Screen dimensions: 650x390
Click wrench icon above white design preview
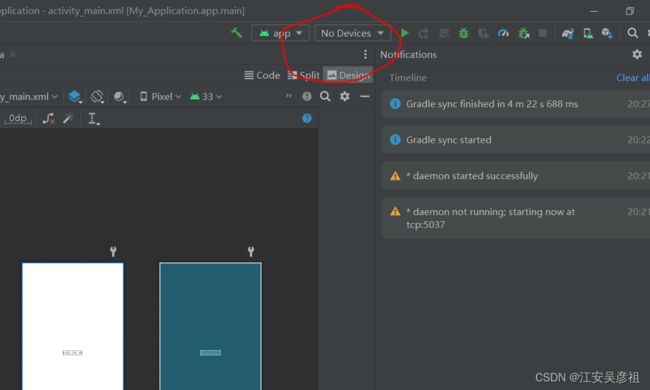point(113,251)
